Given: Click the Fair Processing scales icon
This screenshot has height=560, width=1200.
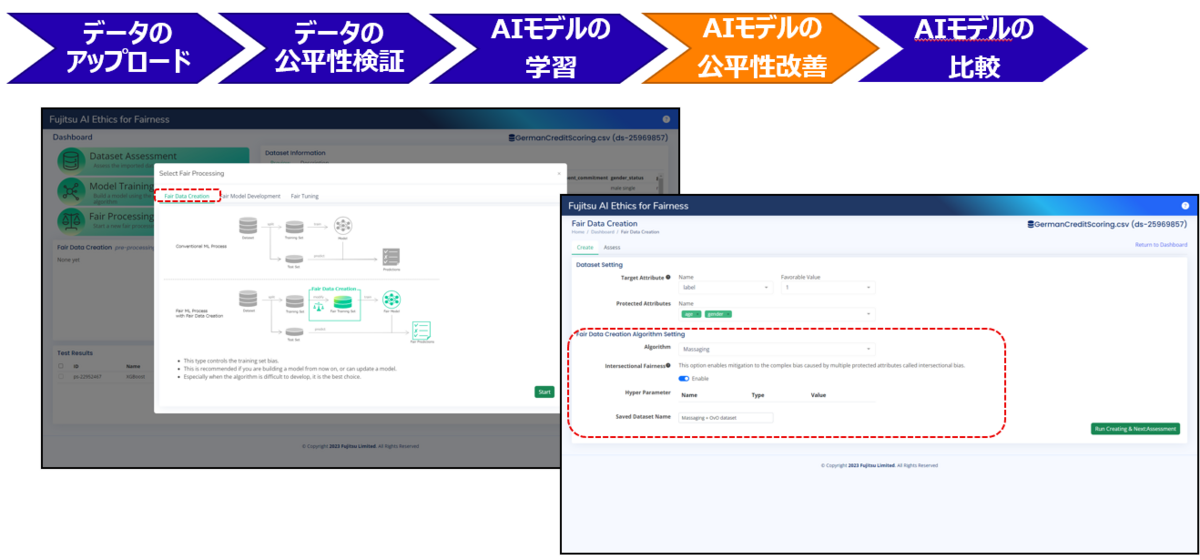Looking at the screenshot, I should click(x=72, y=220).
